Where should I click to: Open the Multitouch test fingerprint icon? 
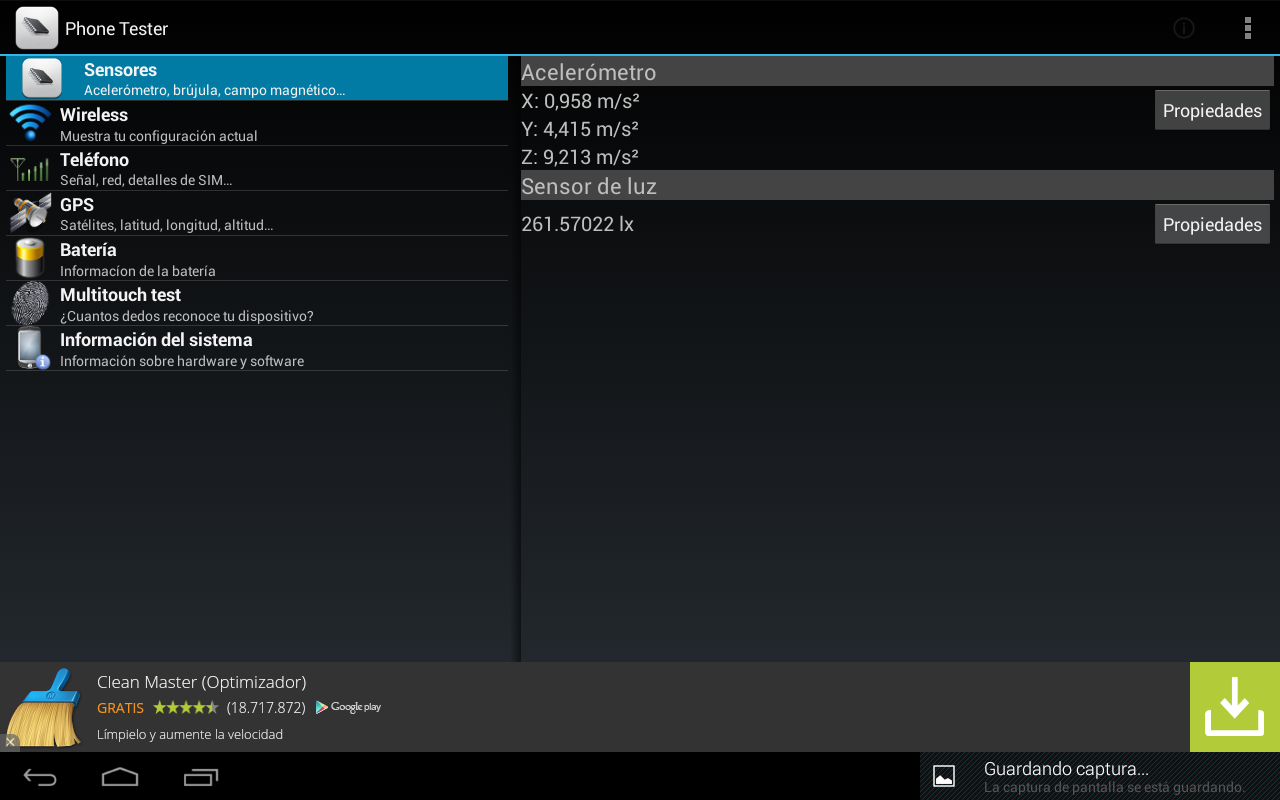click(30, 303)
